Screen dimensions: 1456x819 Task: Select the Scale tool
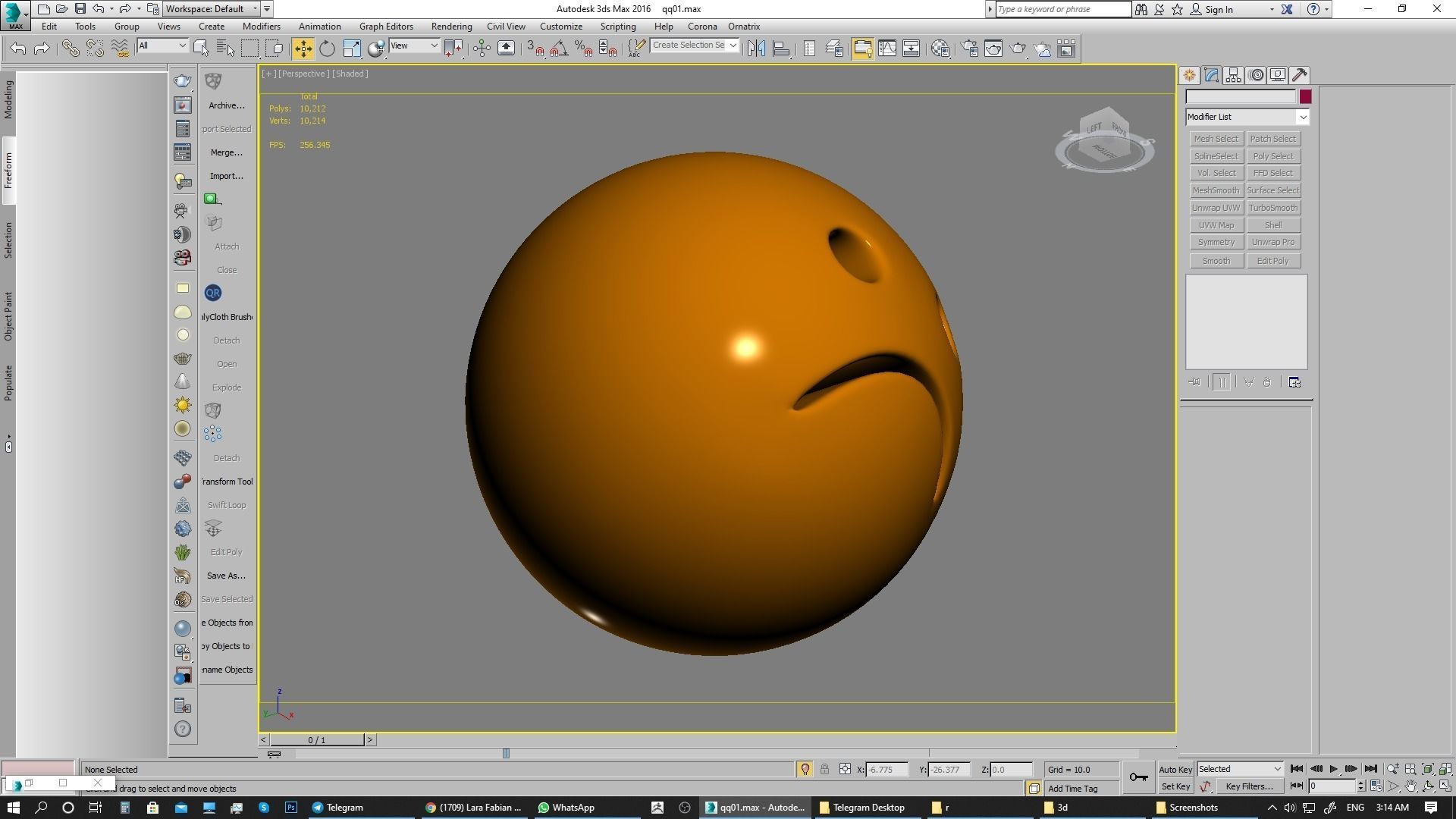tap(352, 49)
